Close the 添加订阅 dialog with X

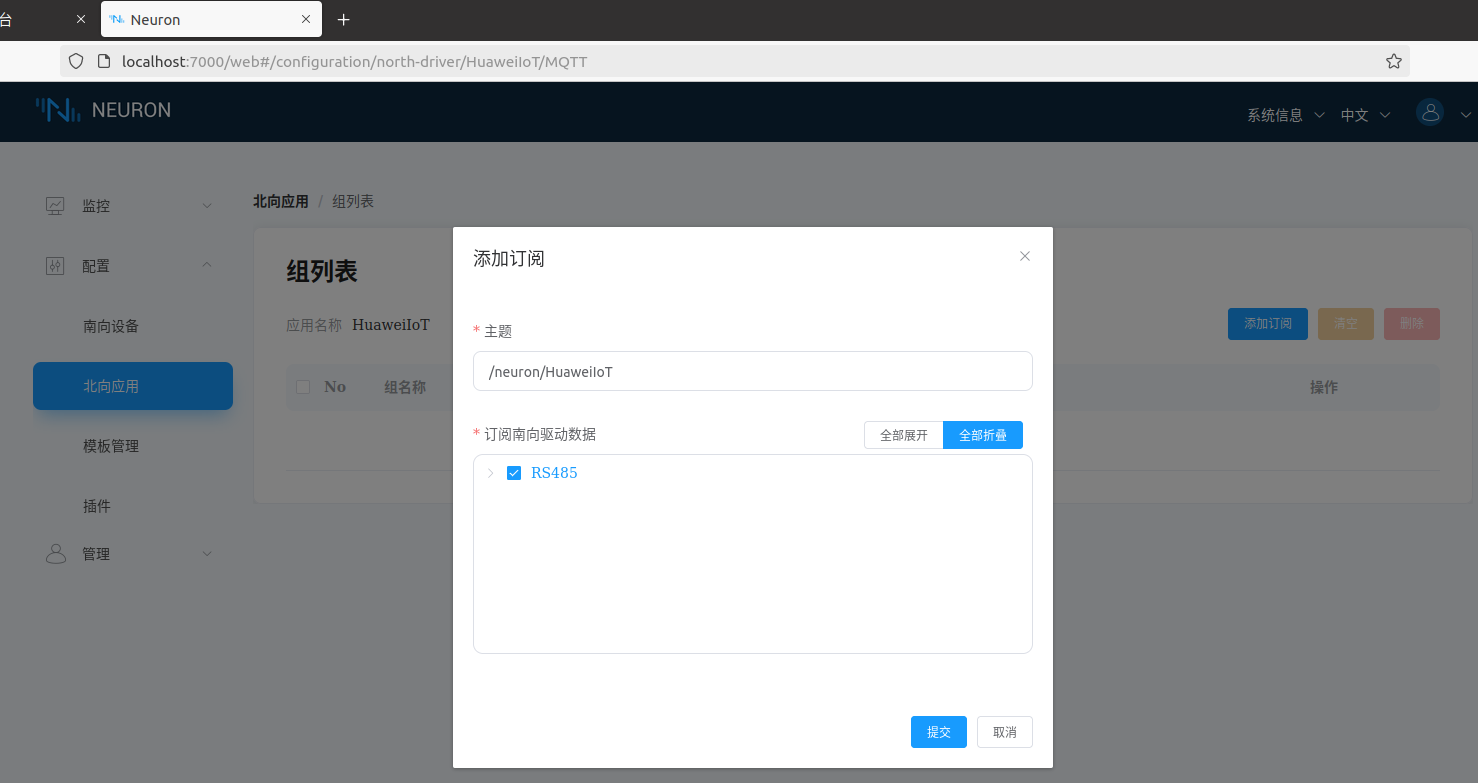point(1024,256)
